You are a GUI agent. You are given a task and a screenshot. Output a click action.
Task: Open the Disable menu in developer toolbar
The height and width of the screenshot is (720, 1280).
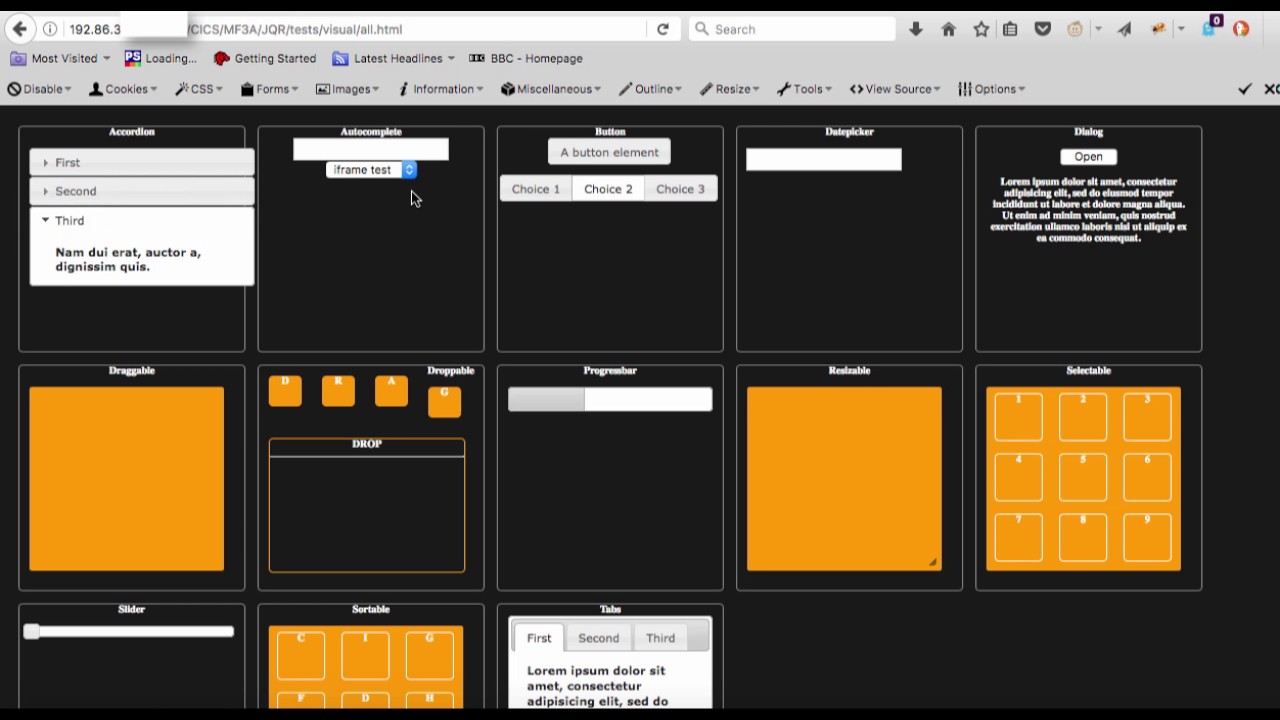(x=39, y=89)
